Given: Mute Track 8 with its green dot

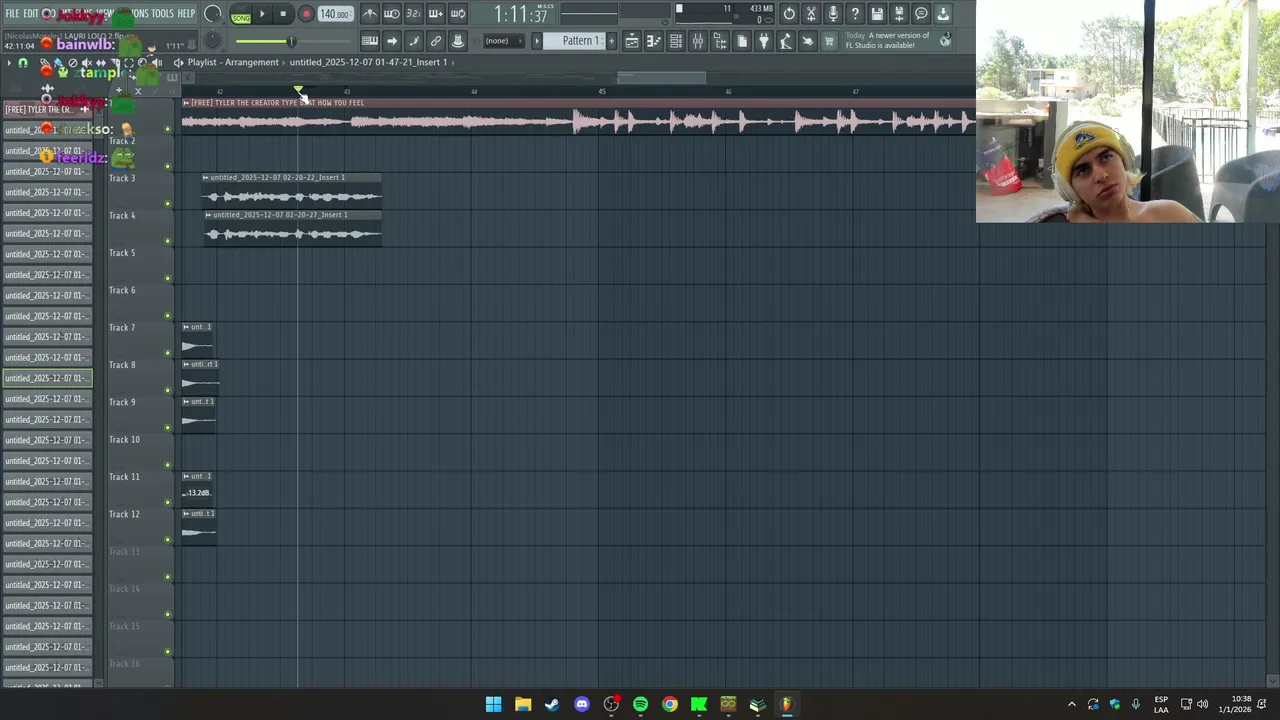Looking at the screenshot, I should click(167, 390).
